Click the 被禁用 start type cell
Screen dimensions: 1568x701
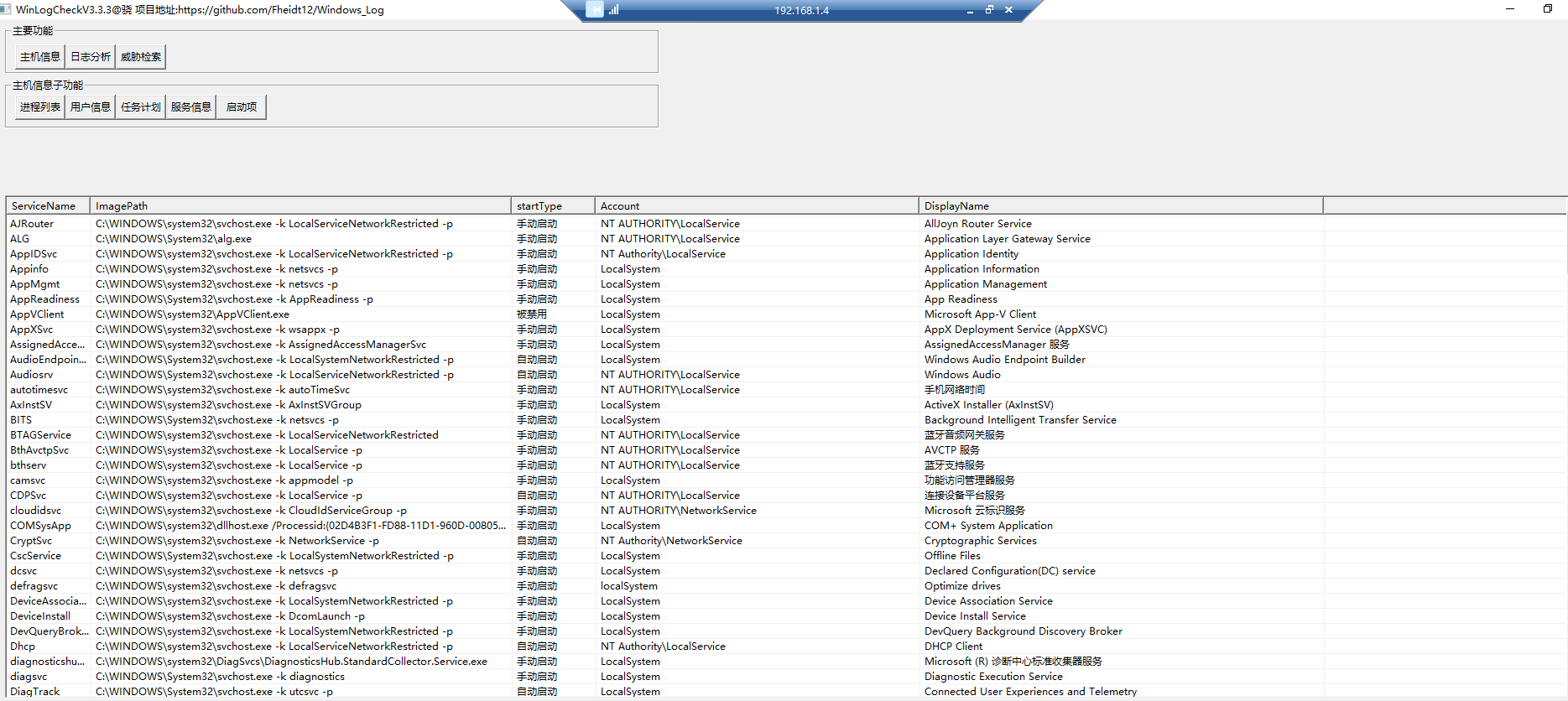tap(532, 314)
